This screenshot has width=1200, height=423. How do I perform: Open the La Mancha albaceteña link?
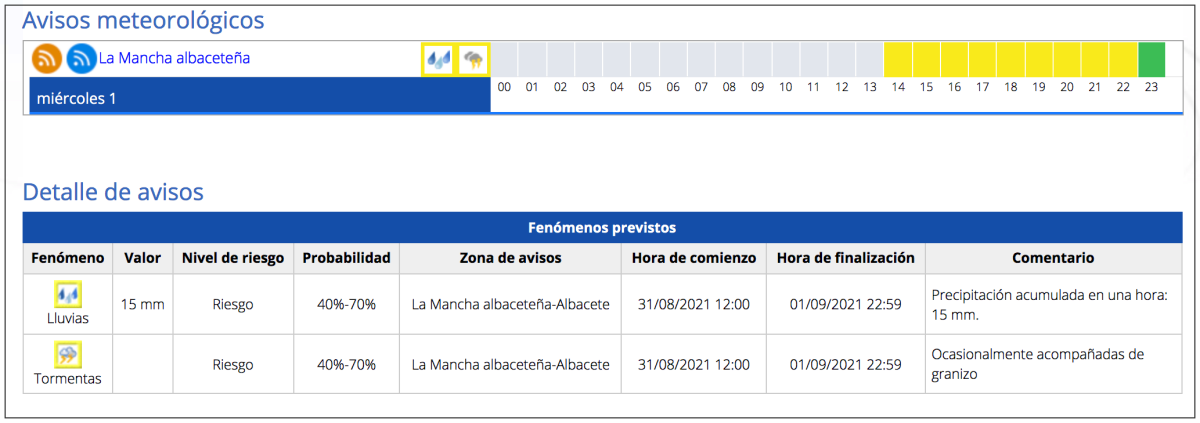174,58
